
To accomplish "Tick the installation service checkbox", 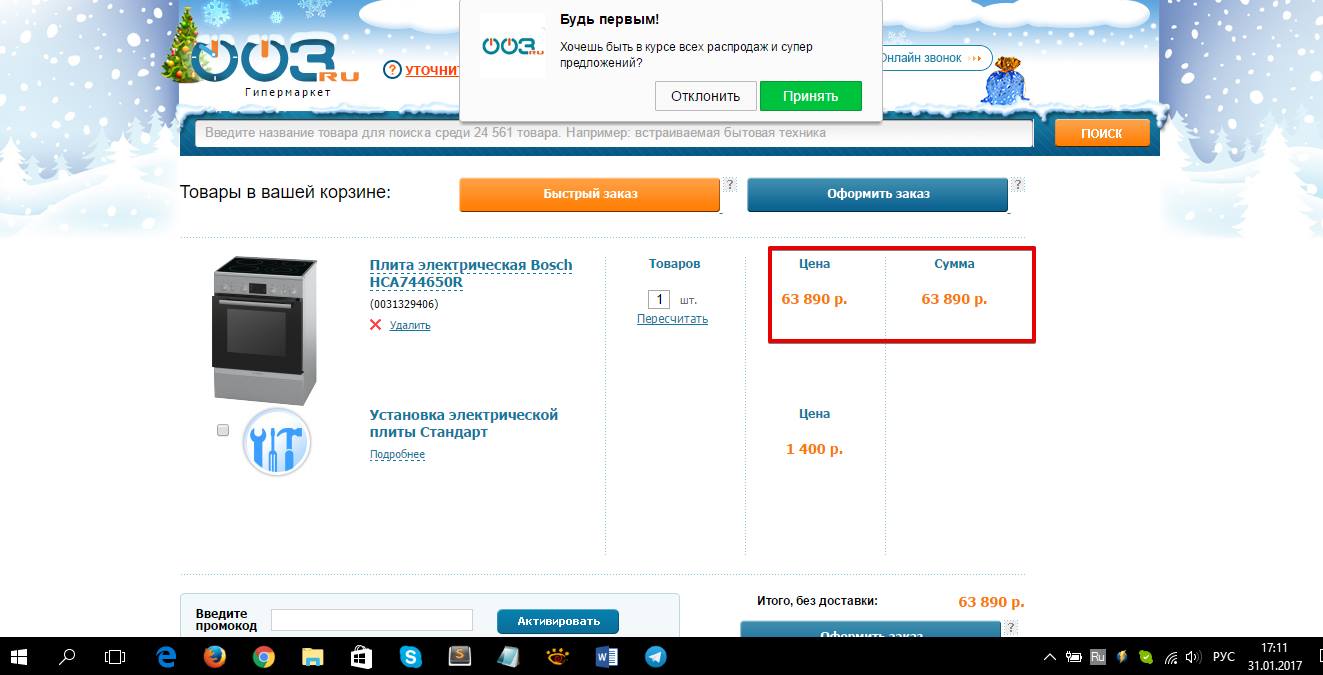I will (223, 430).
